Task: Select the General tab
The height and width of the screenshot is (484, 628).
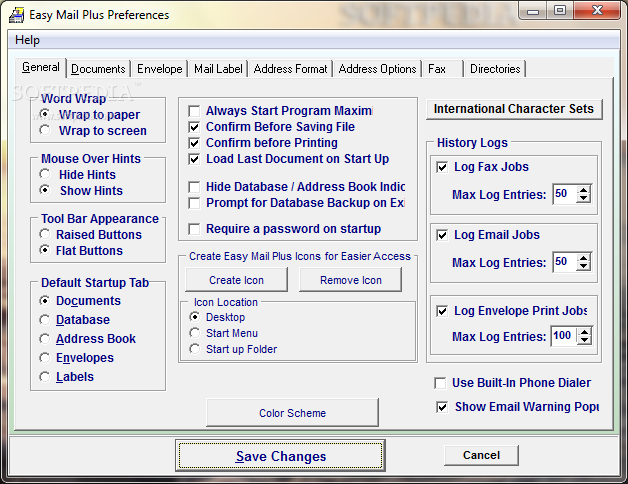Action: (40, 67)
